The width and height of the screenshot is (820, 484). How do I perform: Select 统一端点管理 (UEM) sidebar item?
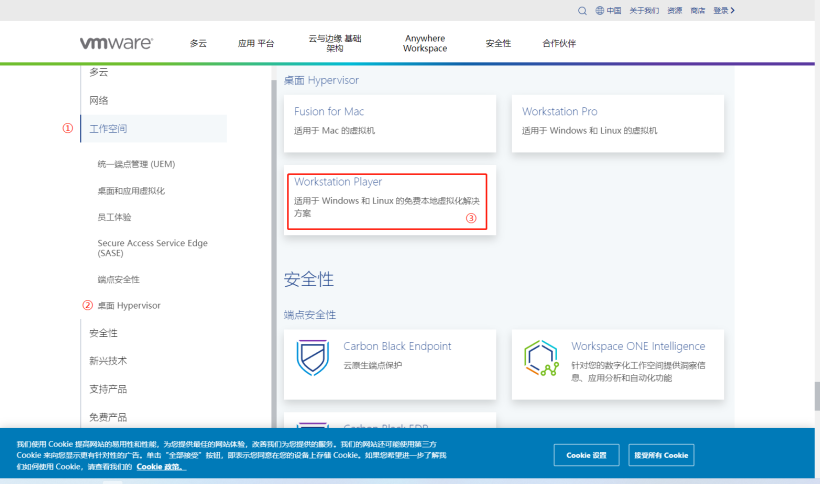pos(136,164)
